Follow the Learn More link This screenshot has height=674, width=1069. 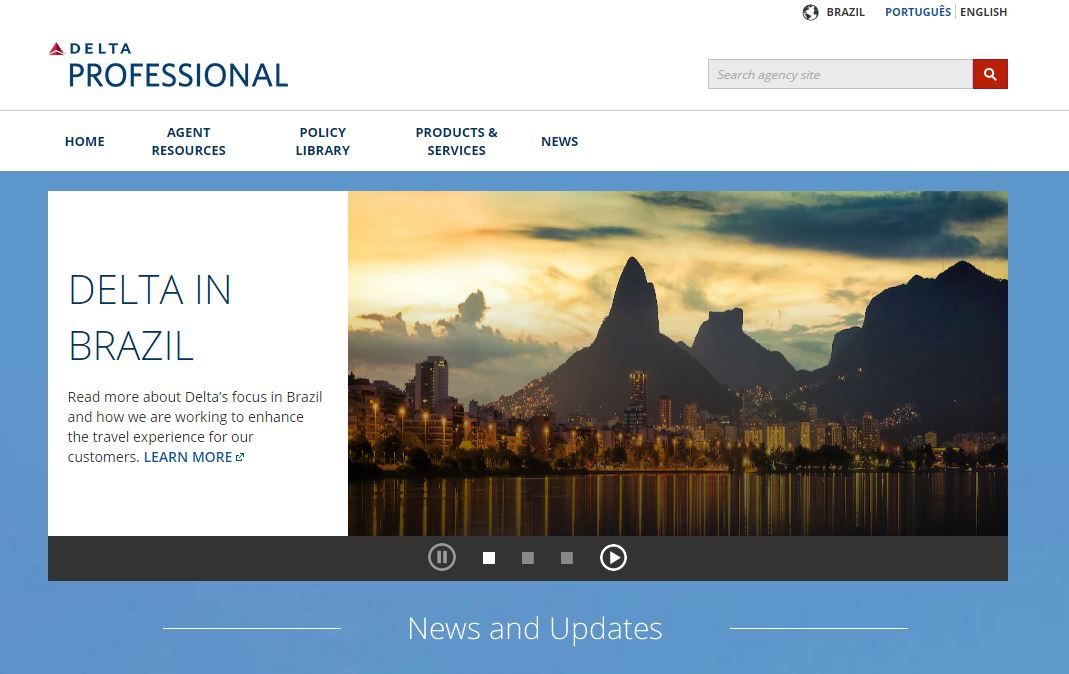click(188, 457)
